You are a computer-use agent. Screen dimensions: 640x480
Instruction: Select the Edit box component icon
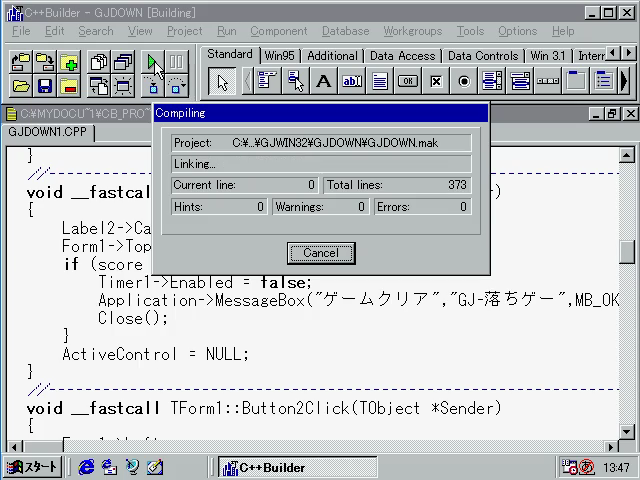352,81
